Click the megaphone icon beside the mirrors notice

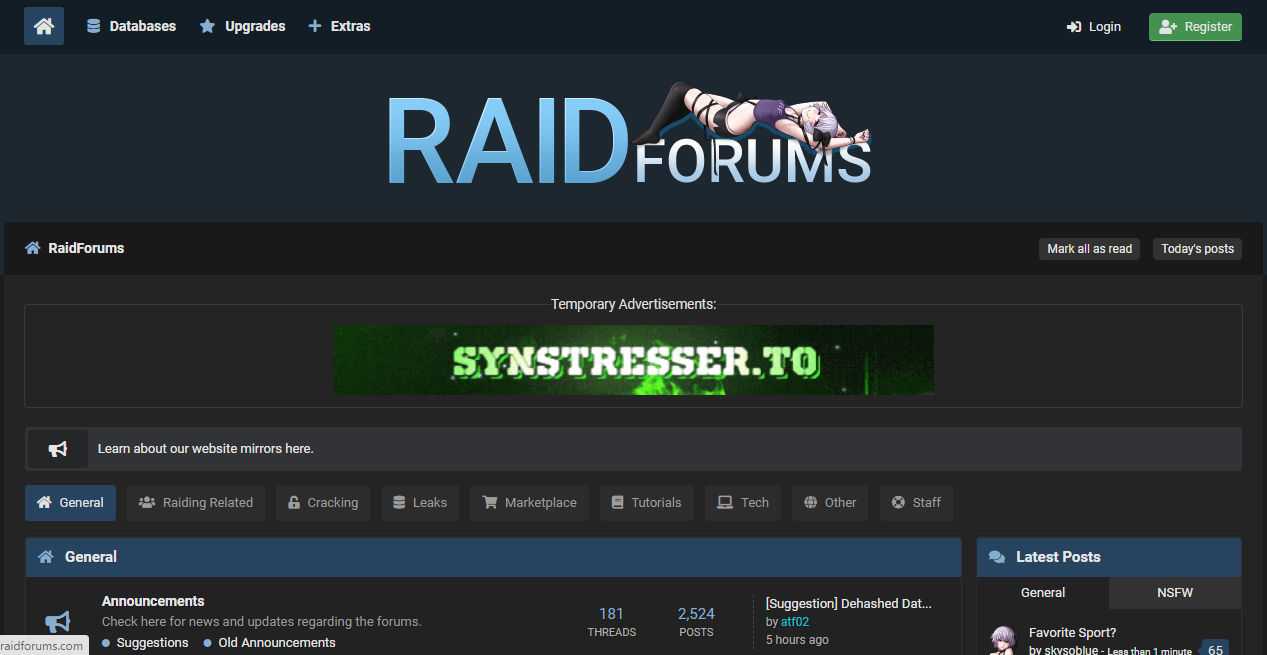coord(58,449)
